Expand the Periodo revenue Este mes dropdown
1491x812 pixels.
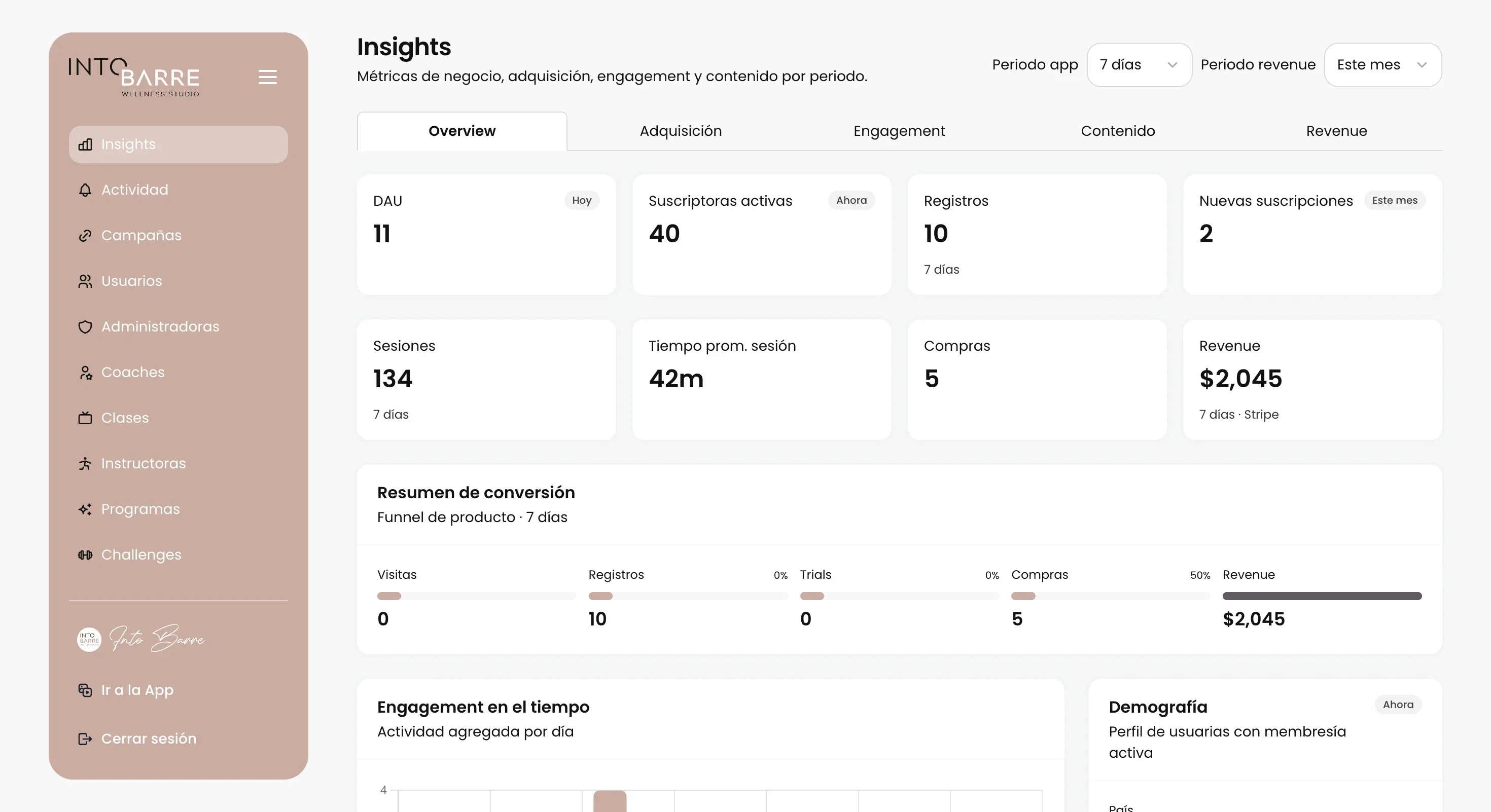click(x=1383, y=65)
